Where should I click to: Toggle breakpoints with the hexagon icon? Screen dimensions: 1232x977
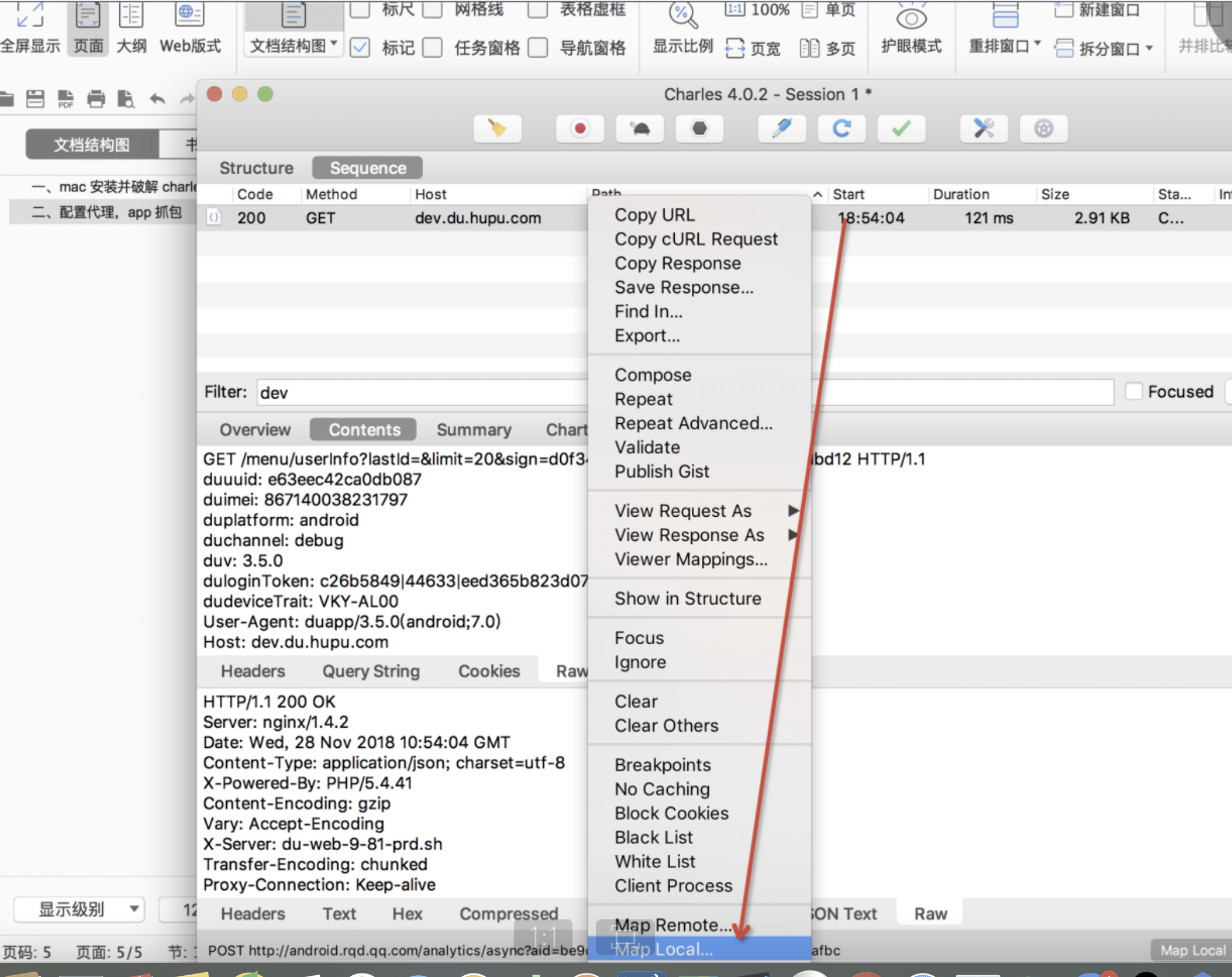pos(699,128)
